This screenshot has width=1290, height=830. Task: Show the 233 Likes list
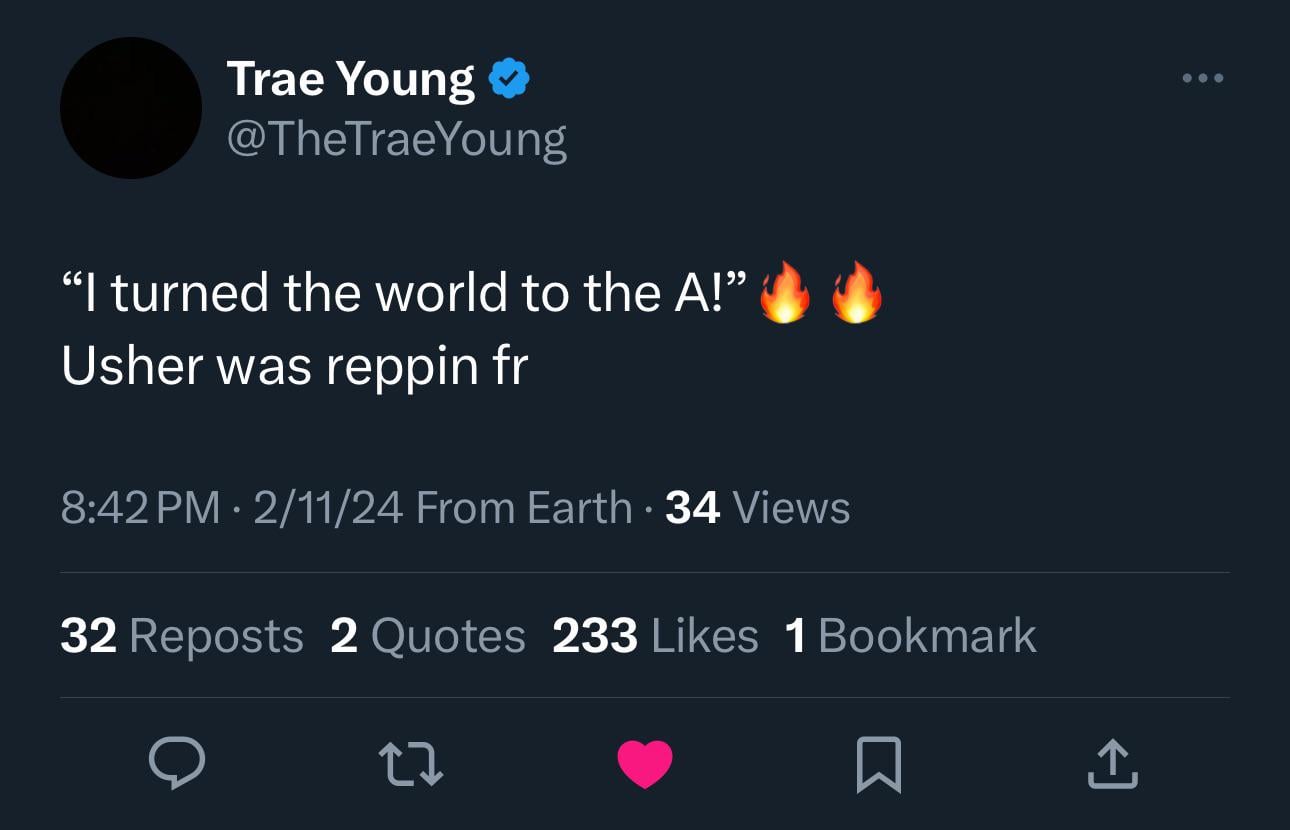coord(655,636)
